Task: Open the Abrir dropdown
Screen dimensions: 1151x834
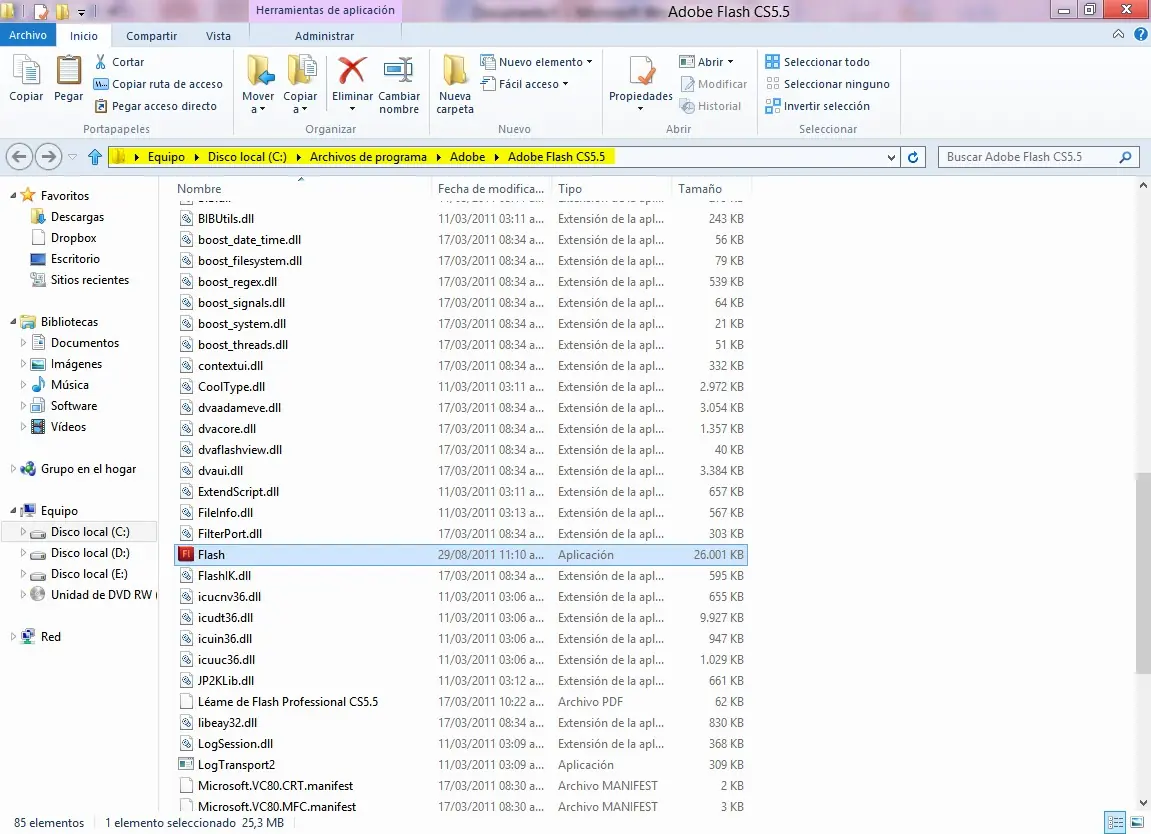Action: [x=706, y=62]
